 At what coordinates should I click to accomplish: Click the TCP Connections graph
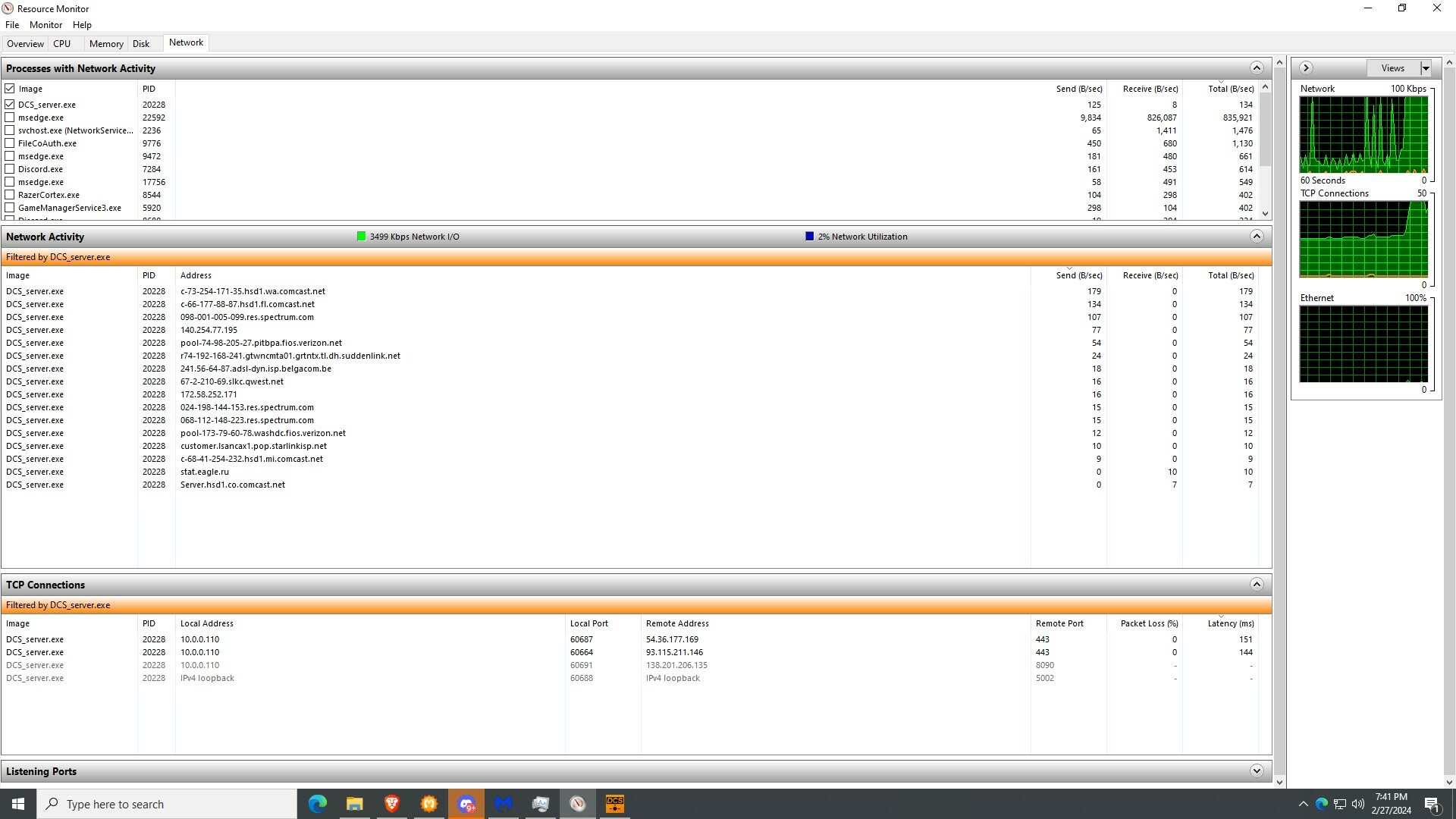pyautogui.click(x=1363, y=240)
